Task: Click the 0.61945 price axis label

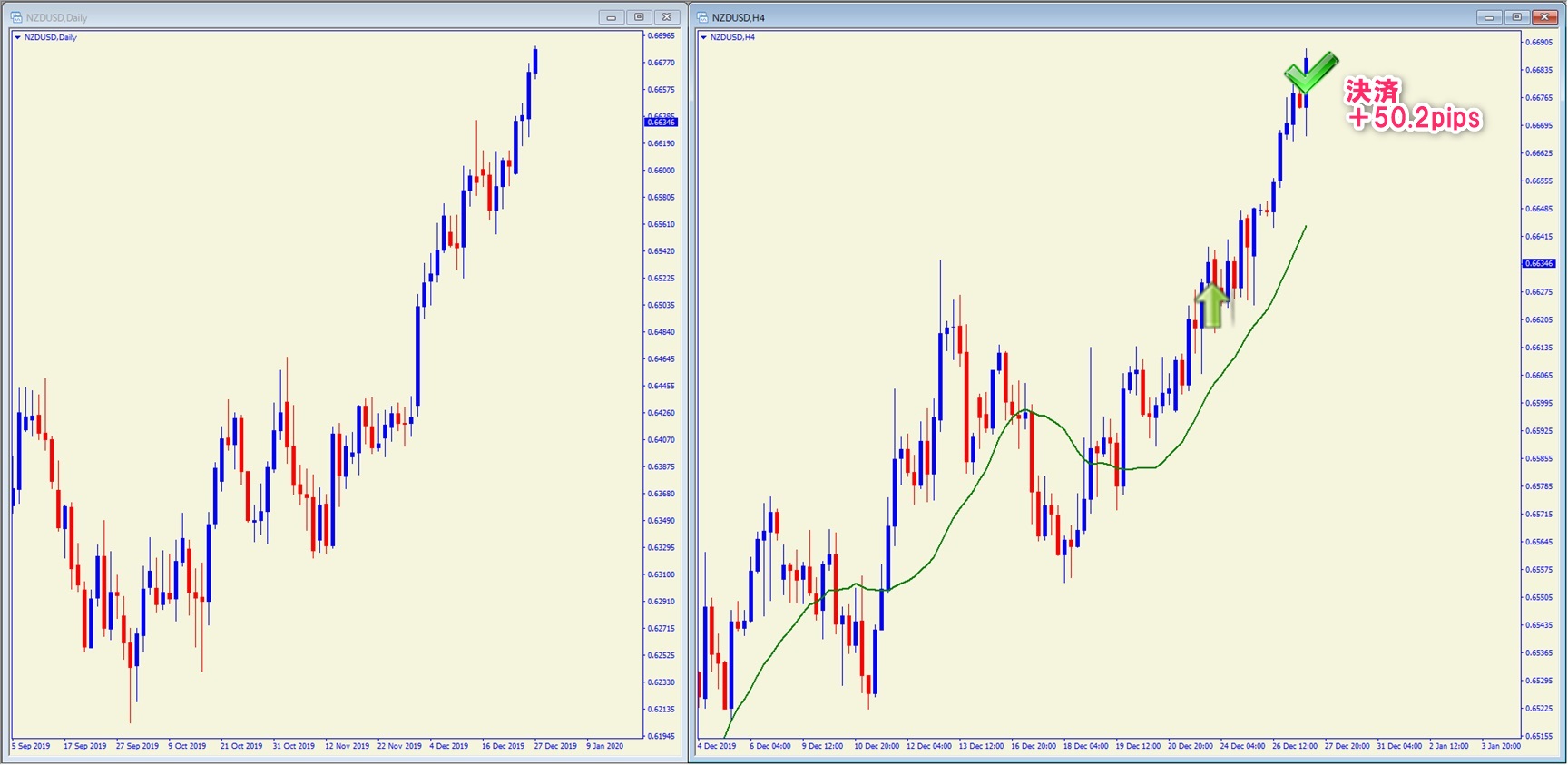Action: click(661, 736)
